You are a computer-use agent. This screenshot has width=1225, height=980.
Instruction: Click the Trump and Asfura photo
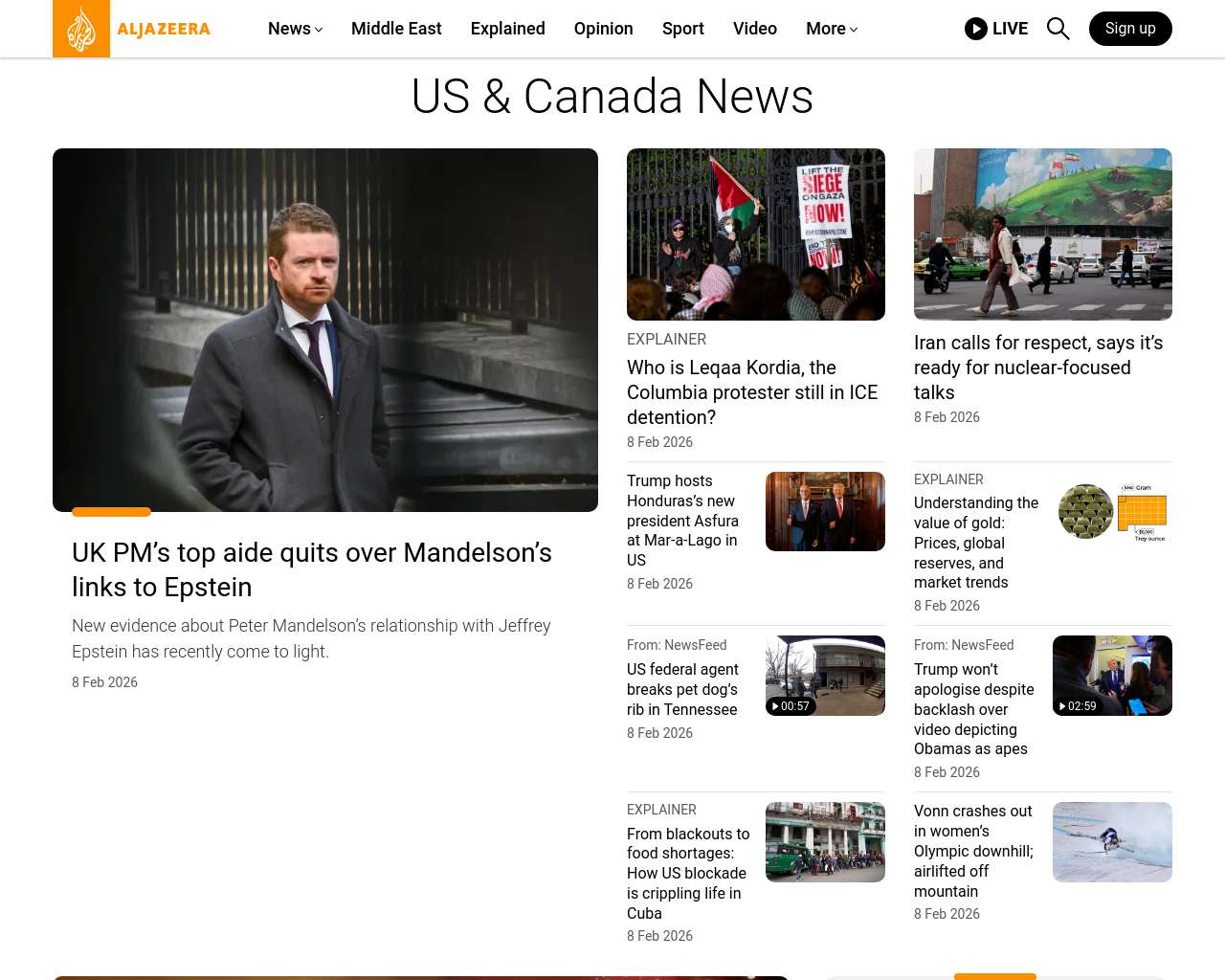tap(824, 511)
